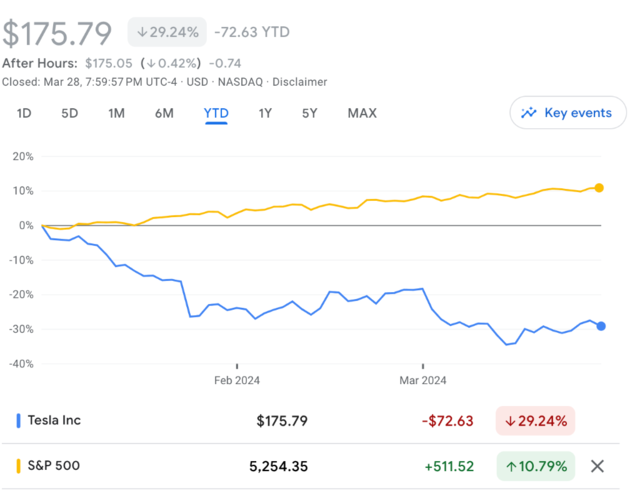Click the red 29.24% Tesla change badge
Viewport: 640px width, 493px height.
(536, 421)
